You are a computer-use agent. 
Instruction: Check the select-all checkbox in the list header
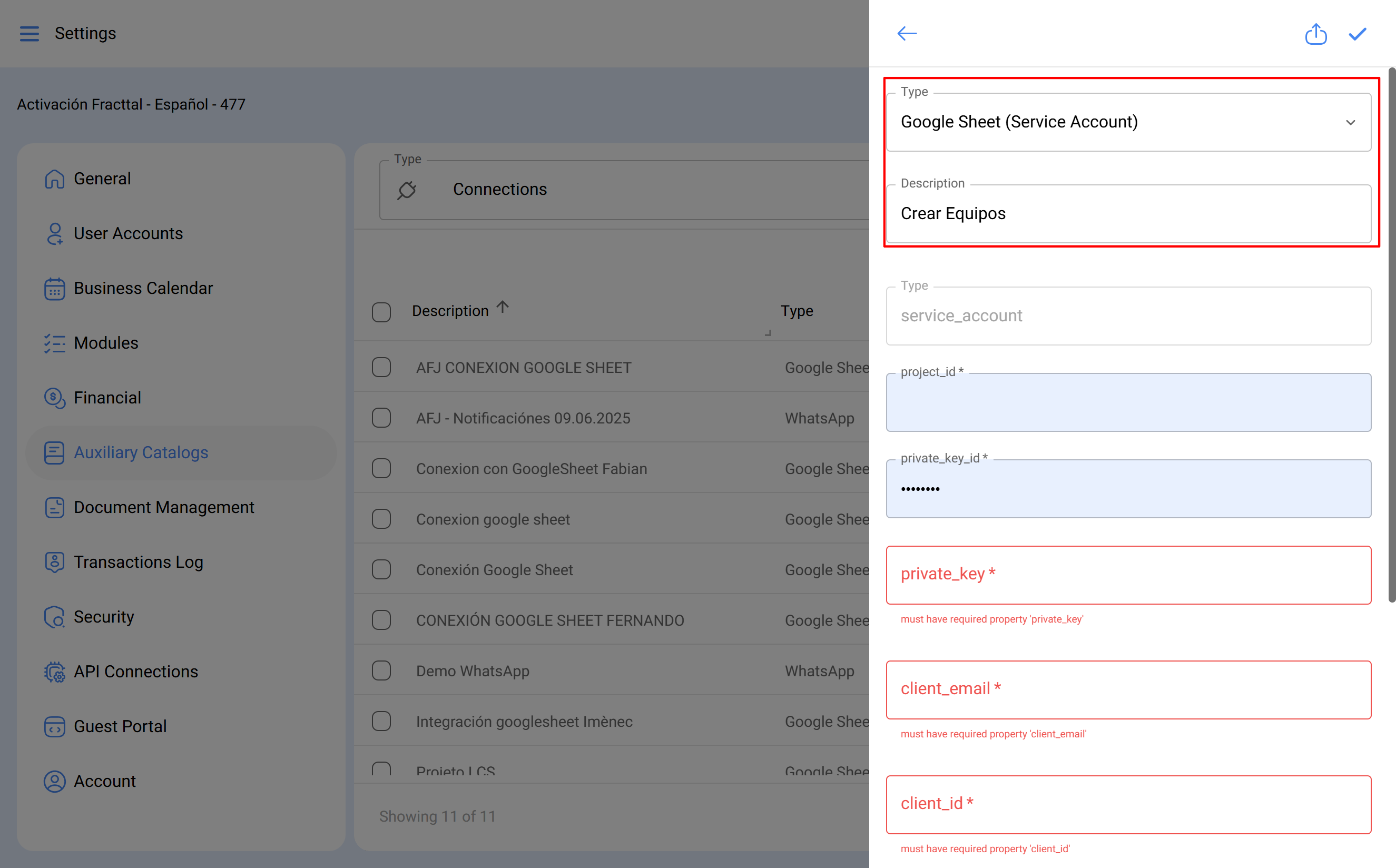(x=381, y=312)
